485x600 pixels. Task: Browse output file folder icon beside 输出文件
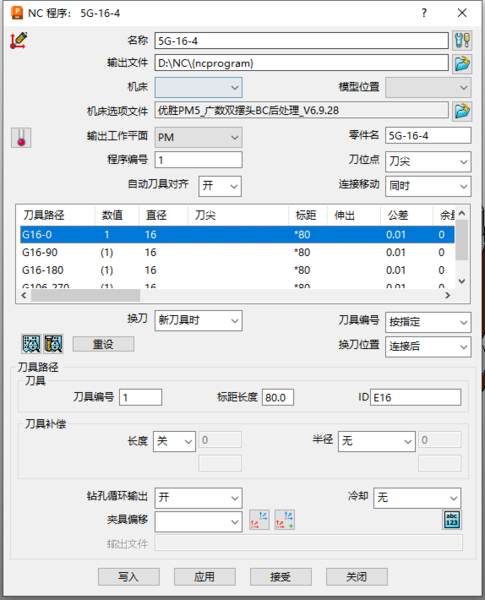click(x=462, y=64)
